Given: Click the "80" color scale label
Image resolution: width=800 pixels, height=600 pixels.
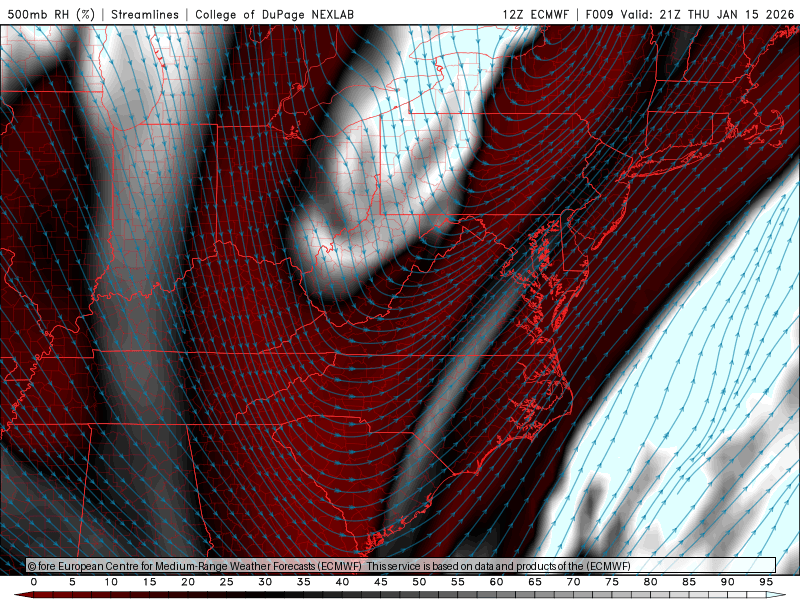Looking at the screenshot, I should click(651, 582).
